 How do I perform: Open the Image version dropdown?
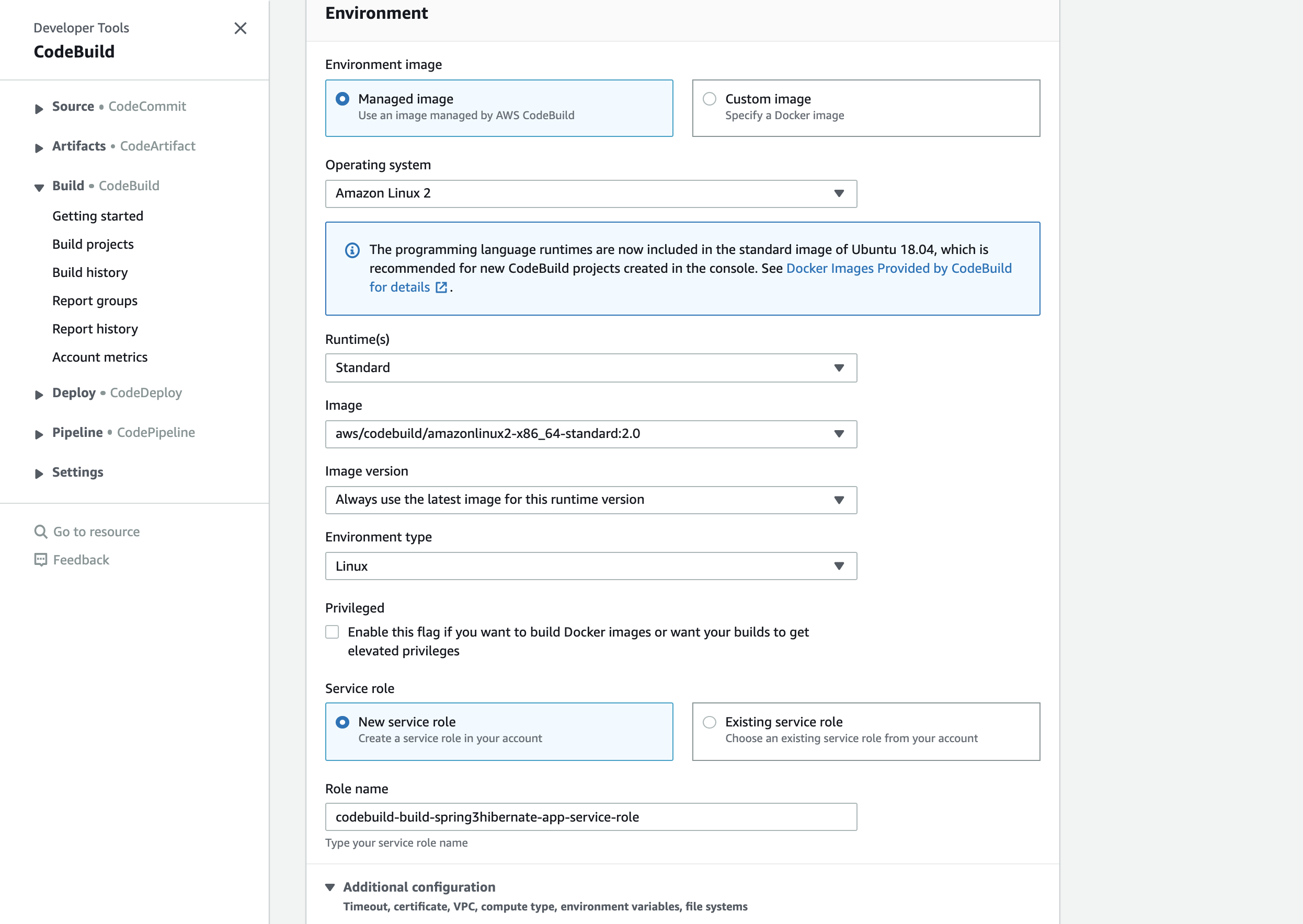point(591,500)
